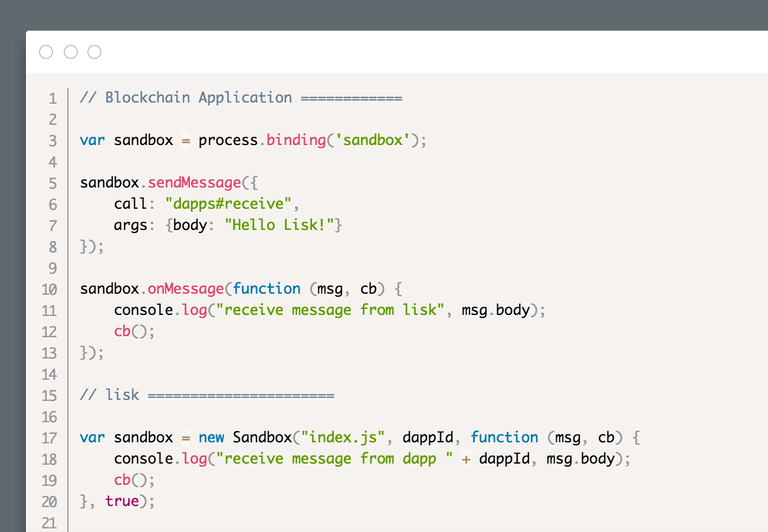Click "msg.body" on line 11

(x=496, y=311)
